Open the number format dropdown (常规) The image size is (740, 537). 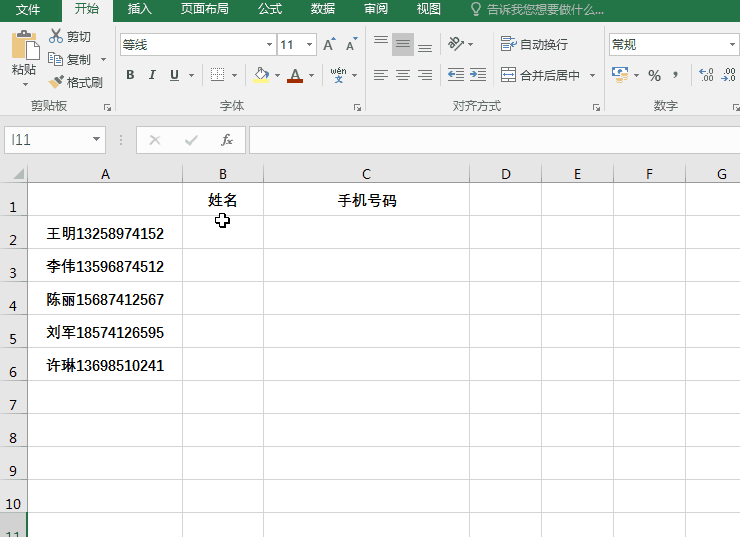[x=732, y=45]
